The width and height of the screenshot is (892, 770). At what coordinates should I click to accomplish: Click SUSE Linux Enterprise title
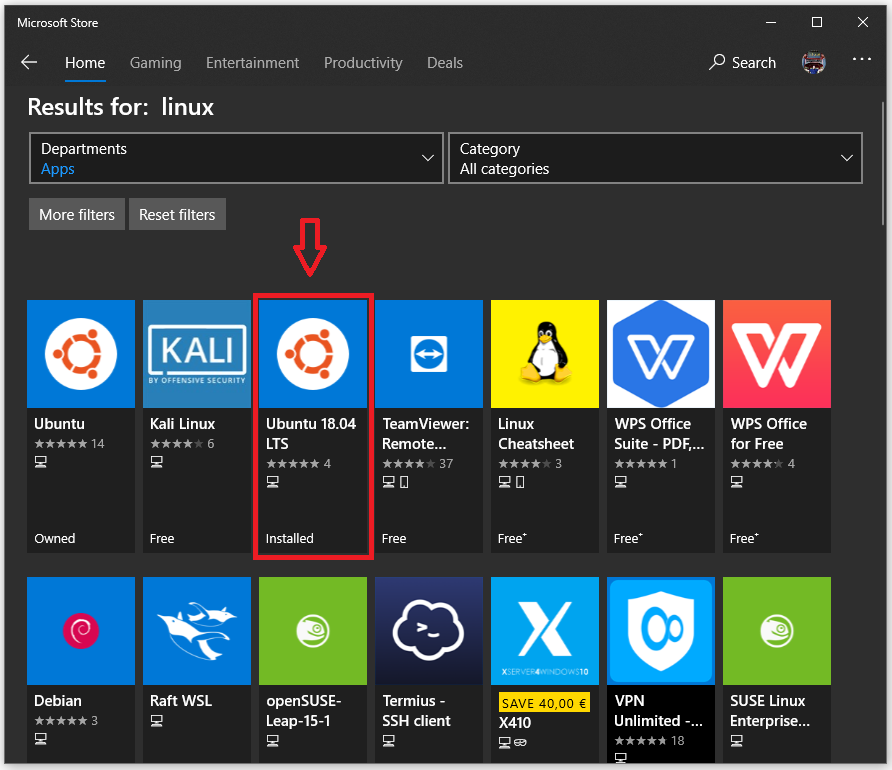770,711
